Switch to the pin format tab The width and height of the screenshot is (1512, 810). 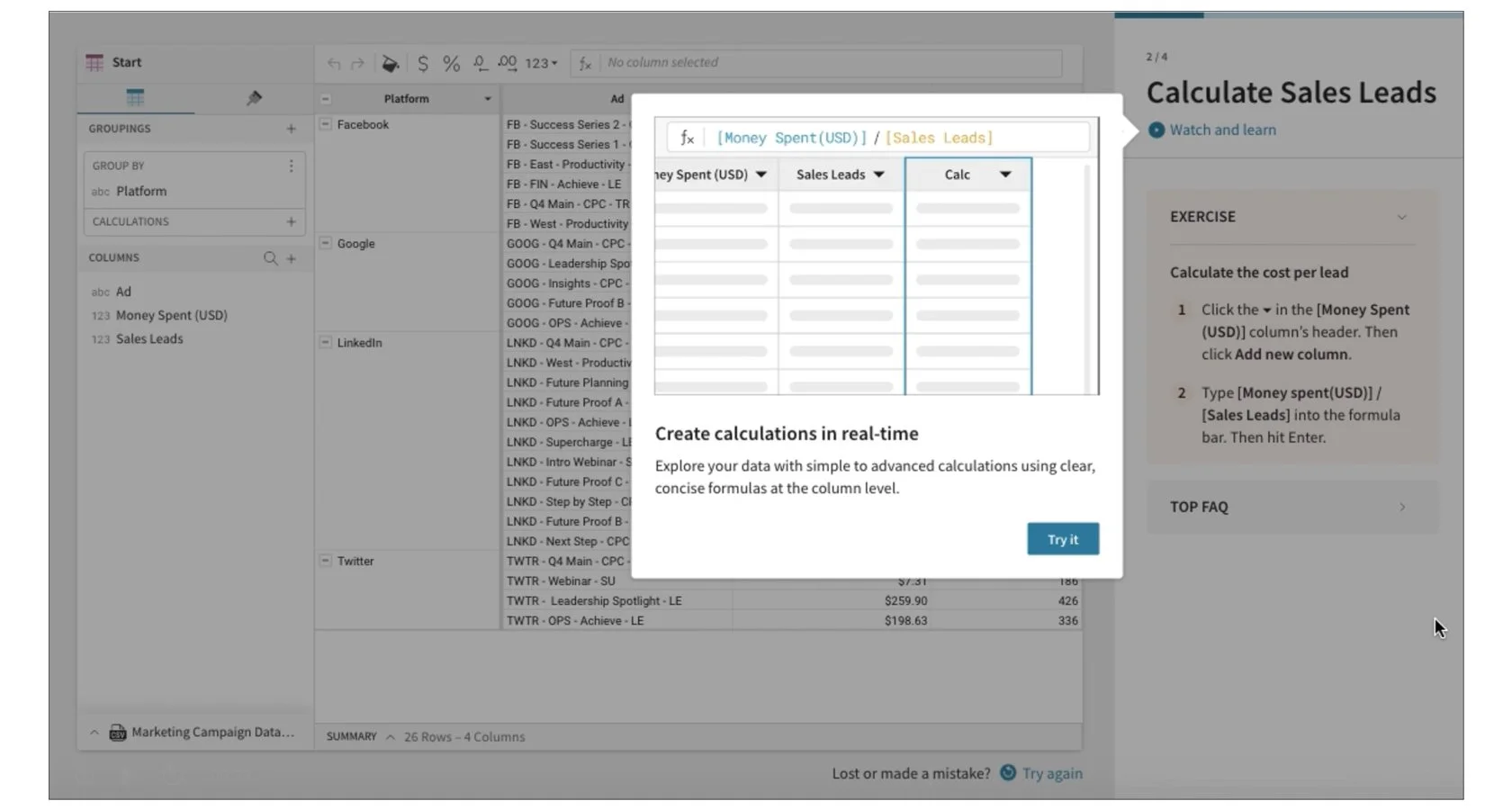coord(254,97)
